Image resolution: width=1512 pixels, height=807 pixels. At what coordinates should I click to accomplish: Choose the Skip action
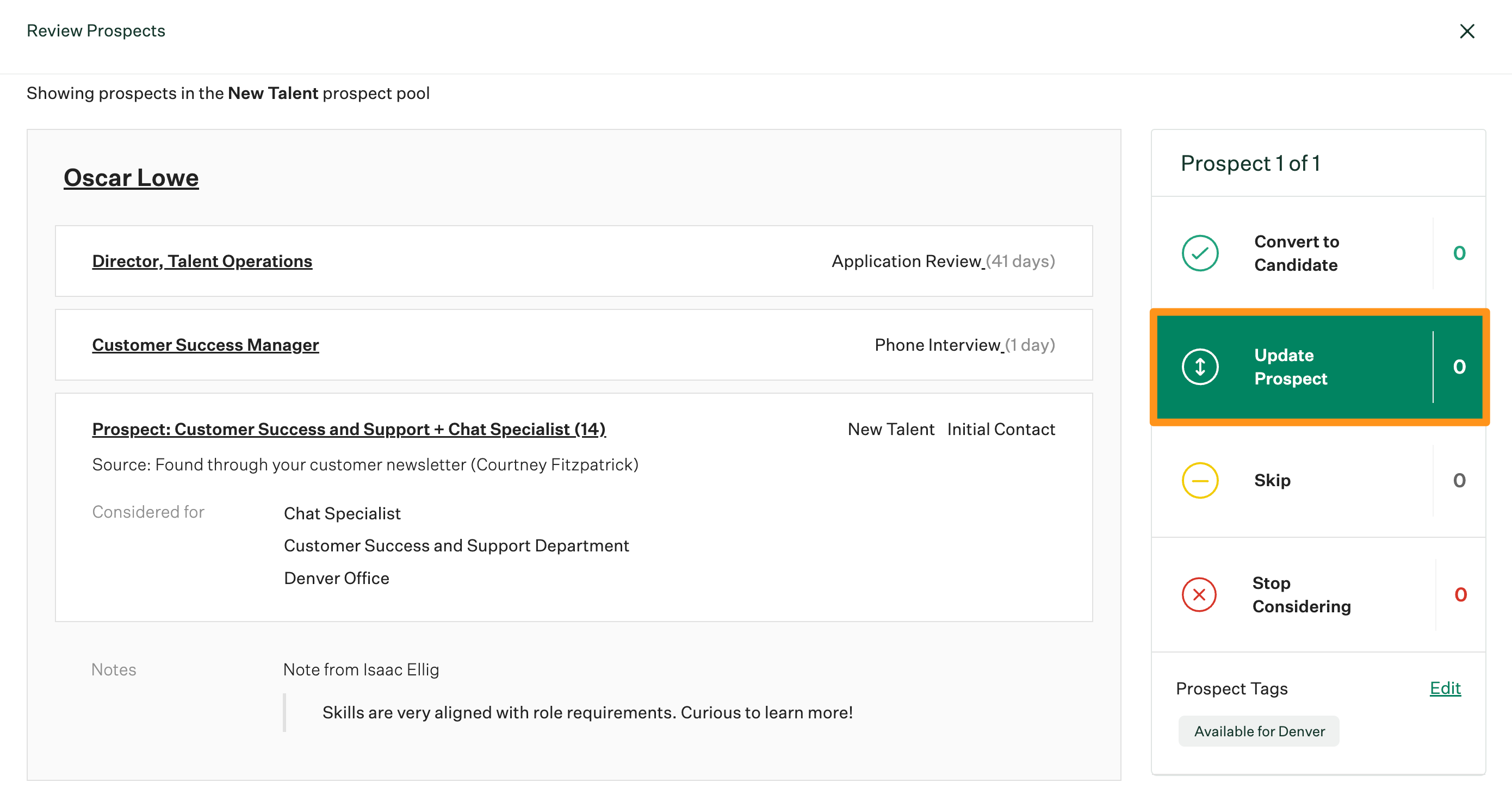coord(1272,480)
